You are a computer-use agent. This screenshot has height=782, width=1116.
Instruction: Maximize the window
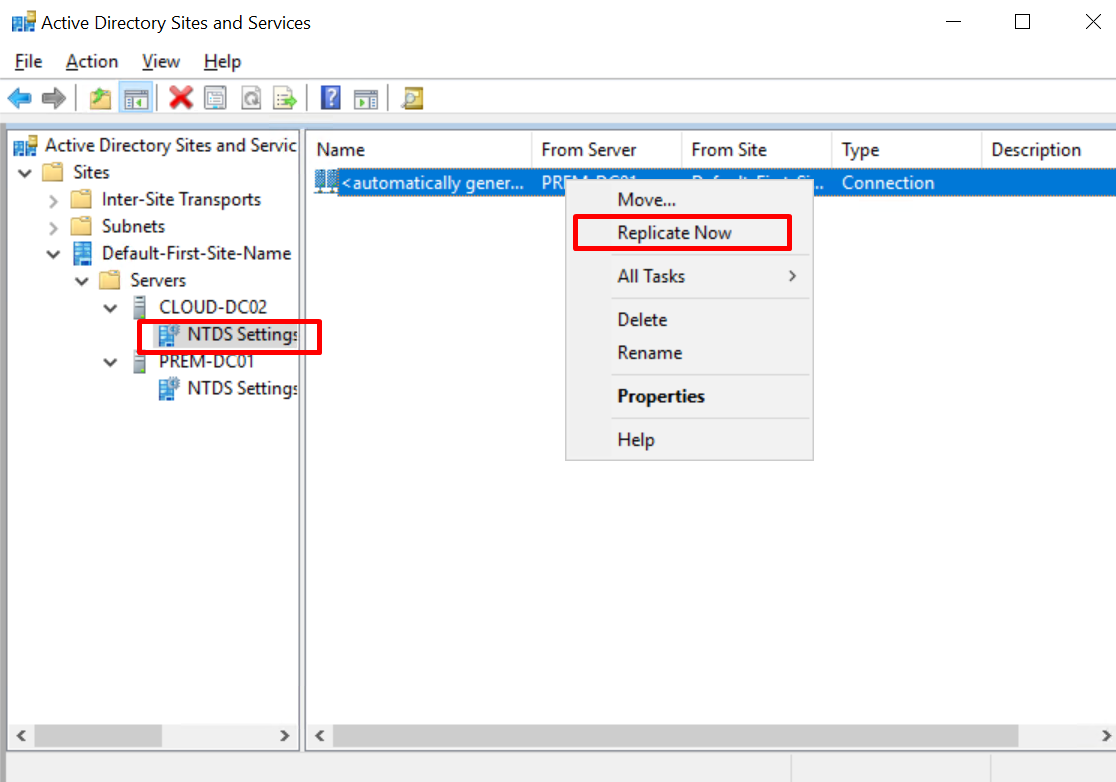click(1022, 22)
